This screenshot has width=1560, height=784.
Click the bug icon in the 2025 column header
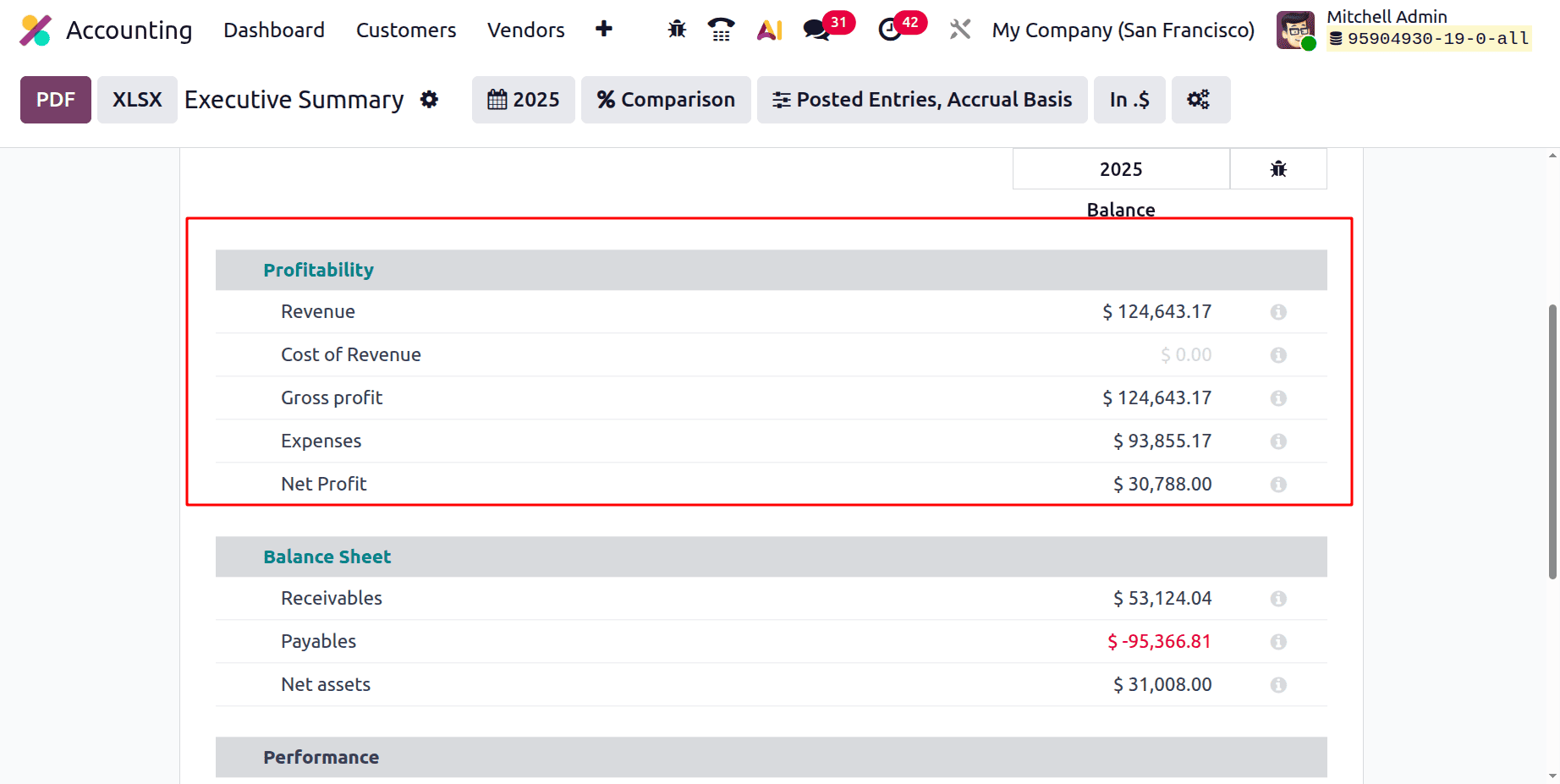[x=1278, y=168]
